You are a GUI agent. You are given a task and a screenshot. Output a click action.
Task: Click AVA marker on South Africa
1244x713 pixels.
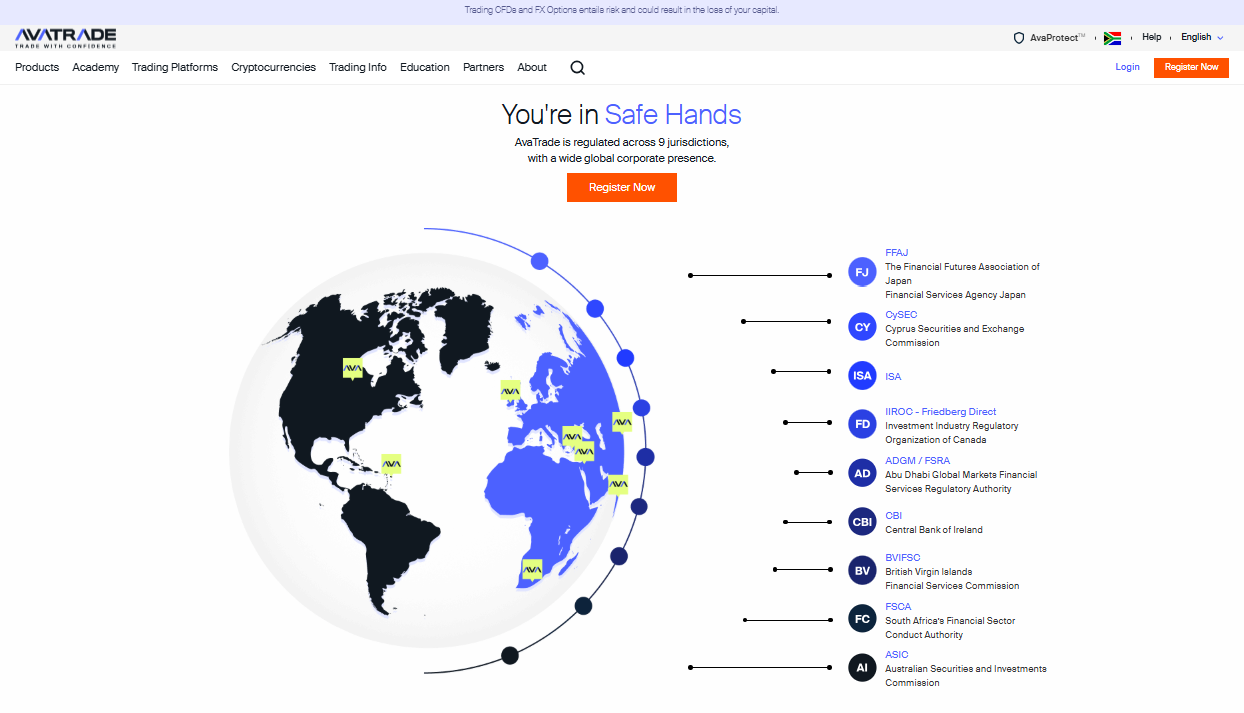532,570
